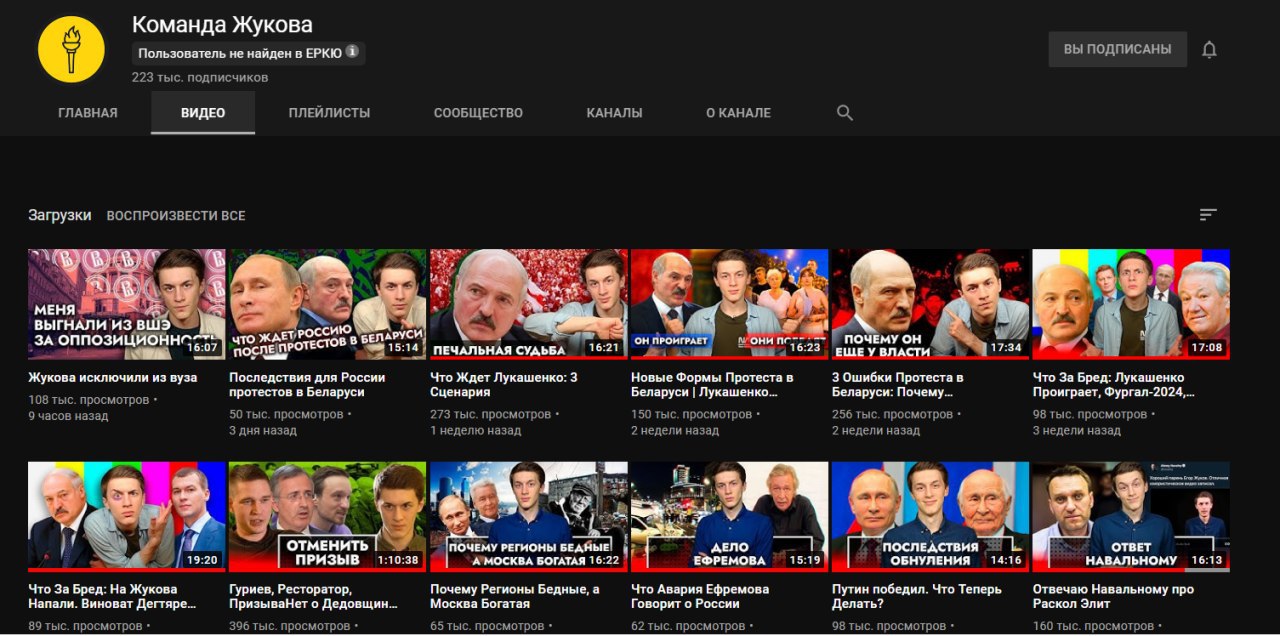Select the ВИДЕО tab

(x=203, y=113)
